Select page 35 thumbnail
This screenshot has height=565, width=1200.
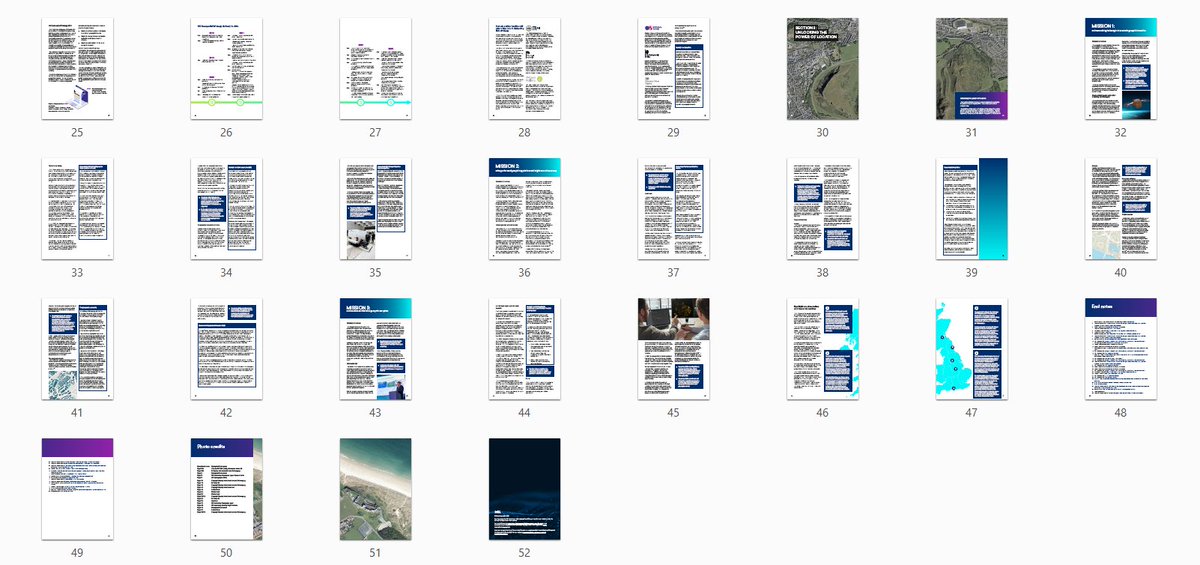click(376, 209)
